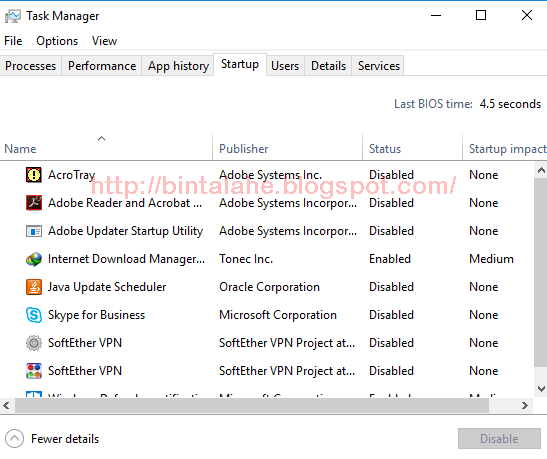547x459 pixels.
Task: Click Oracle Corporation publisher cell
Action: click(269, 287)
